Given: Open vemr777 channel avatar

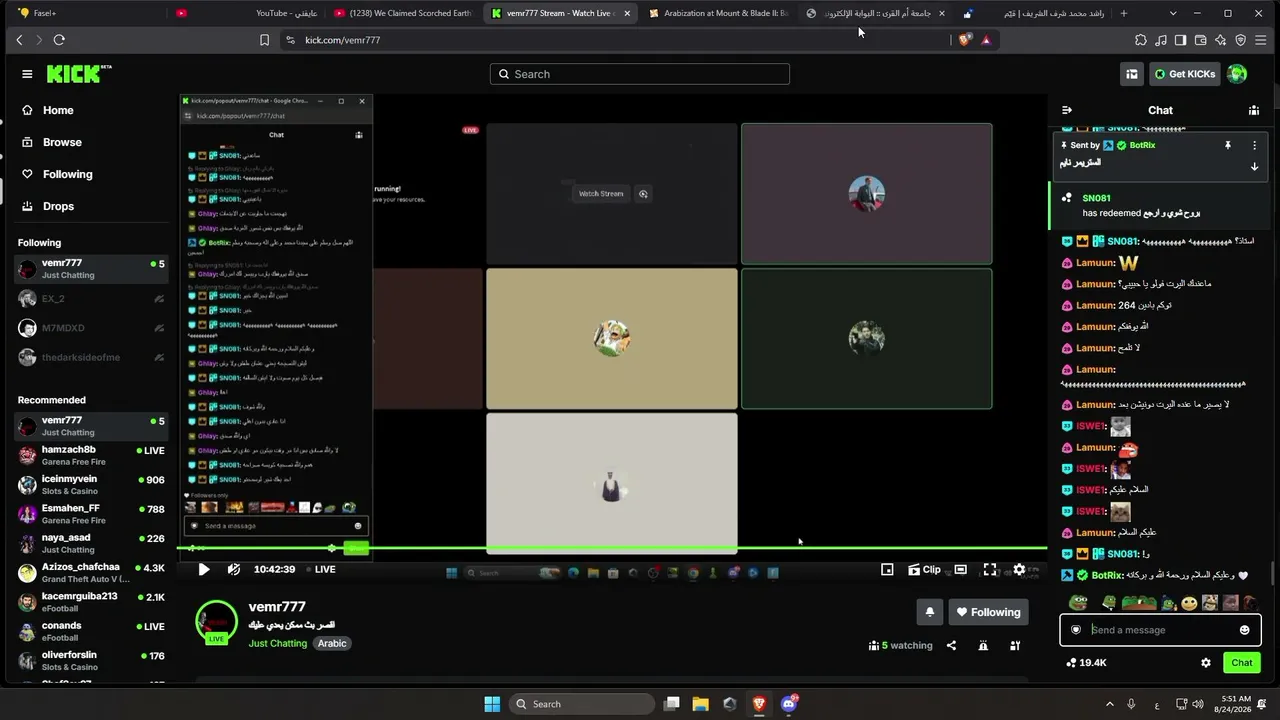Looking at the screenshot, I should pyautogui.click(x=216, y=622).
